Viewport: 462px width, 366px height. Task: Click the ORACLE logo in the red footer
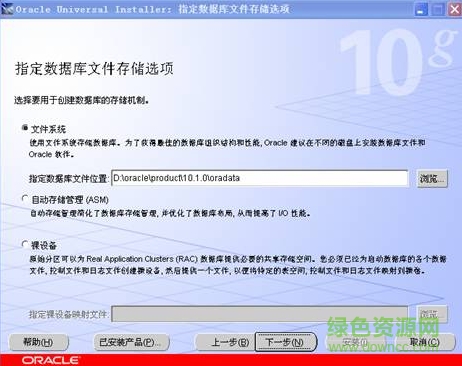coord(50,360)
